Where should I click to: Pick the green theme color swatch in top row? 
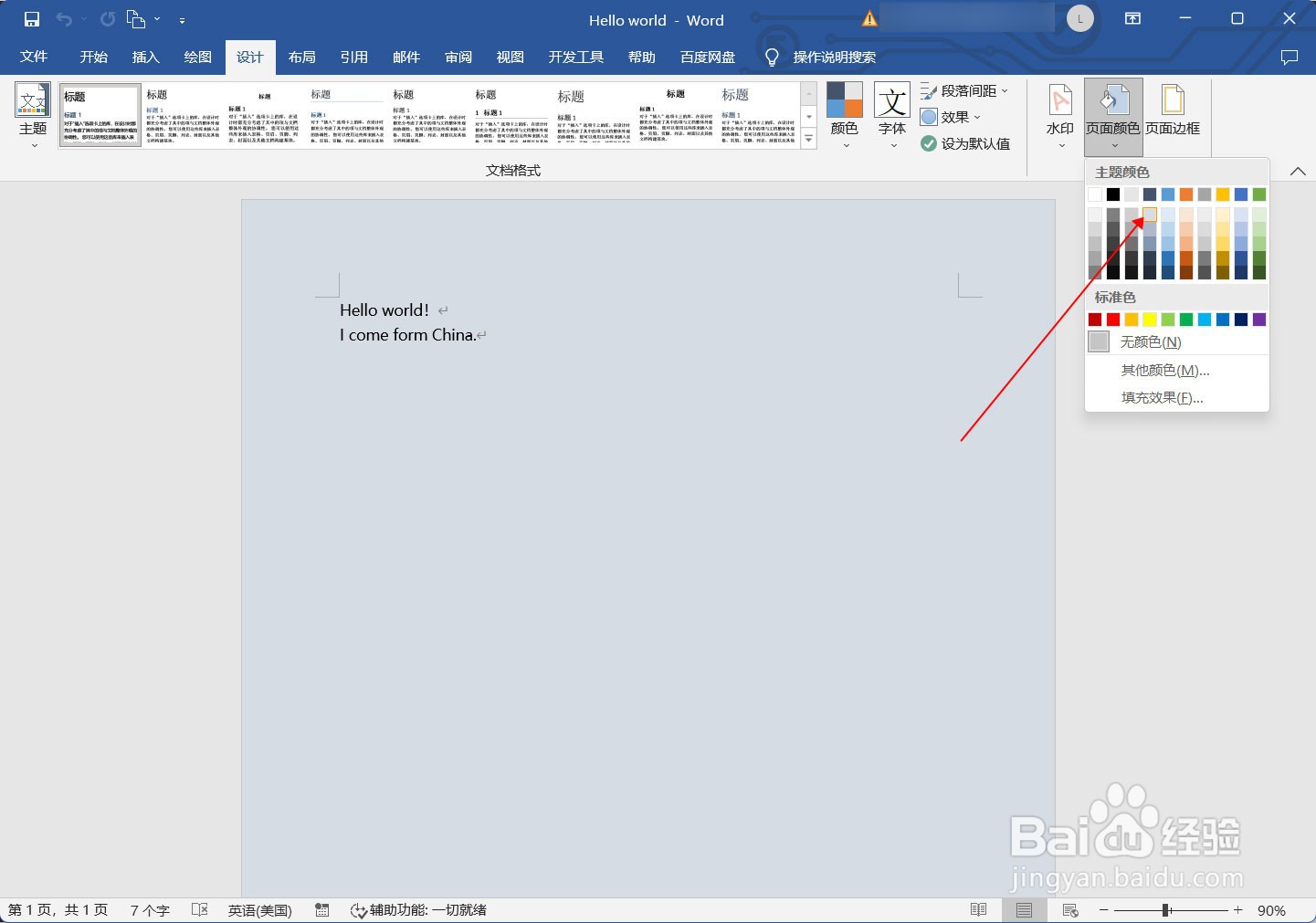point(1259,194)
